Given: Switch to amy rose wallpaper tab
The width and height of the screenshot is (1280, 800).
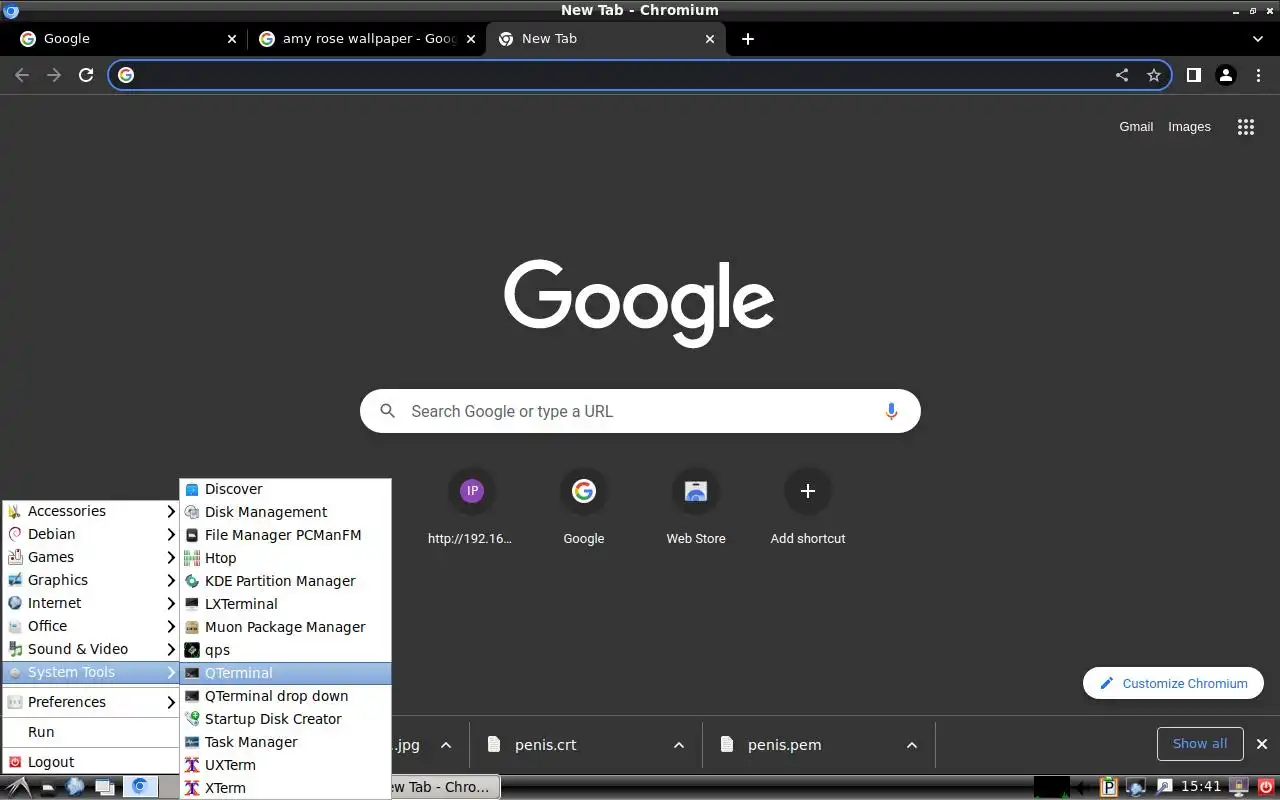Looking at the screenshot, I should coord(365,39).
